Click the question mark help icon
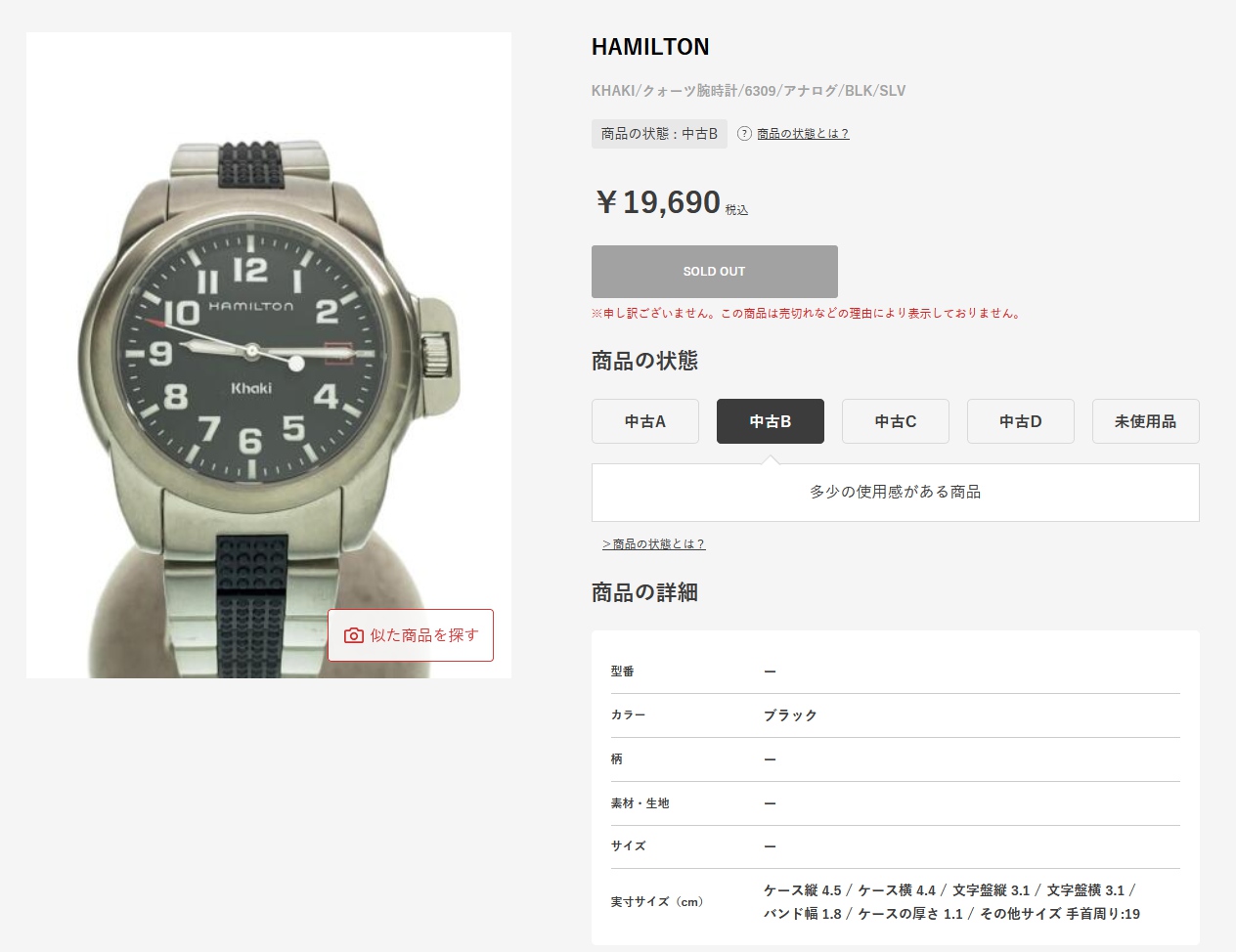Image resolution: width=1236 pixels, height=952 pixels. pos(744,134)
